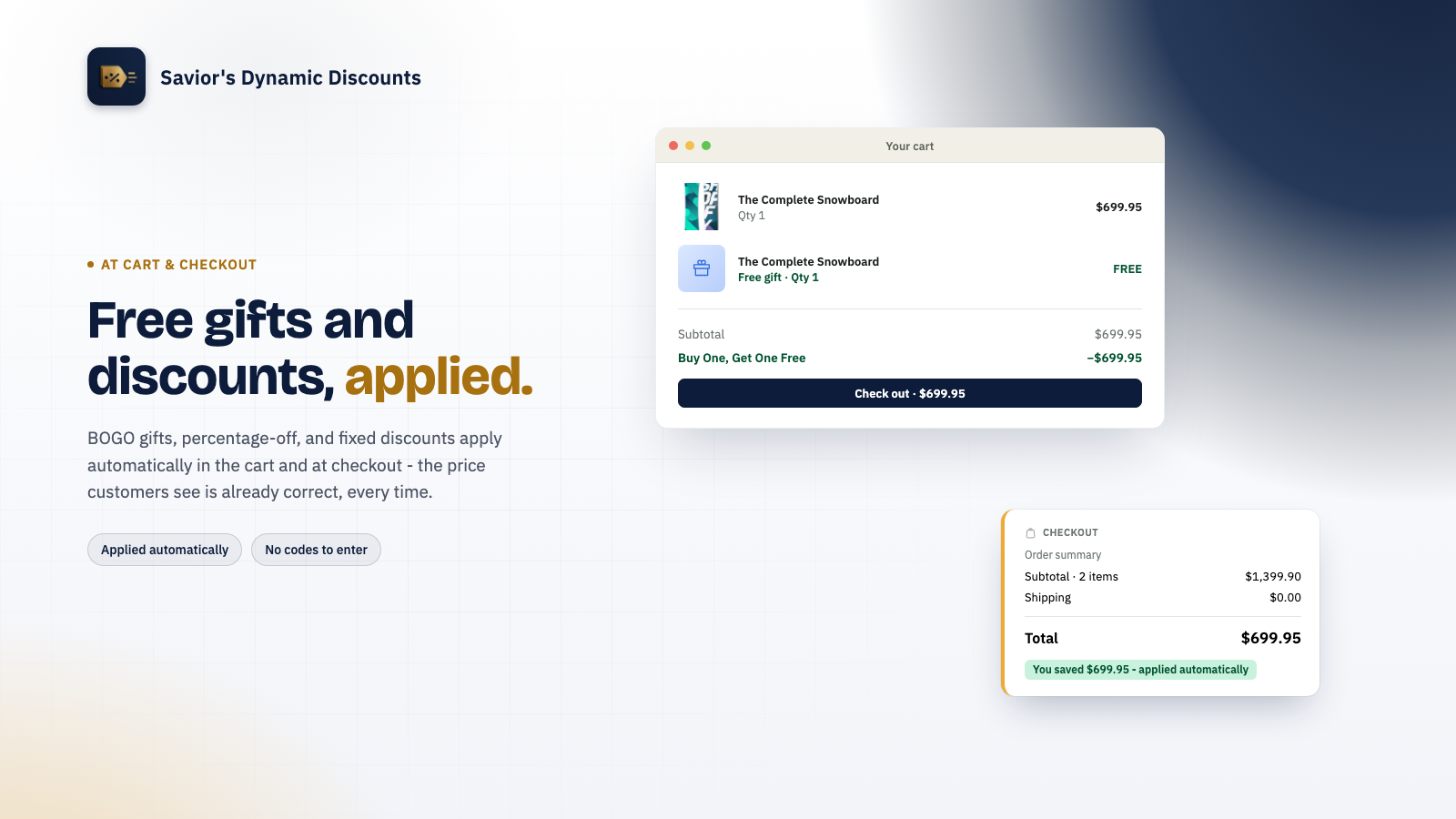
Task: Click the green maximize dot on cart window
Action: [x=706, y=146]
